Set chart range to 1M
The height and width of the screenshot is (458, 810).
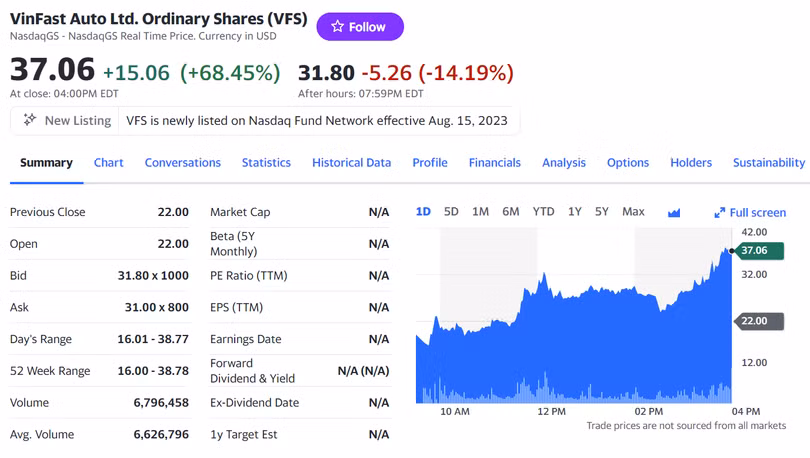click(480, 211)
